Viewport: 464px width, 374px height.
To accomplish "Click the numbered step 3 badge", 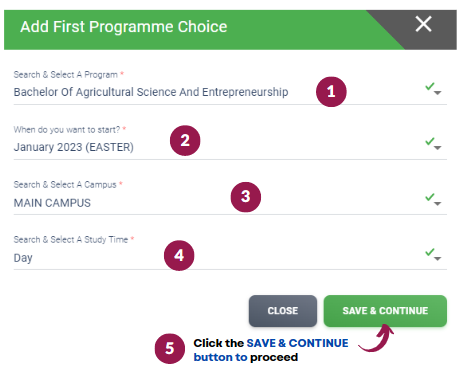I will (x=246, y=197).
